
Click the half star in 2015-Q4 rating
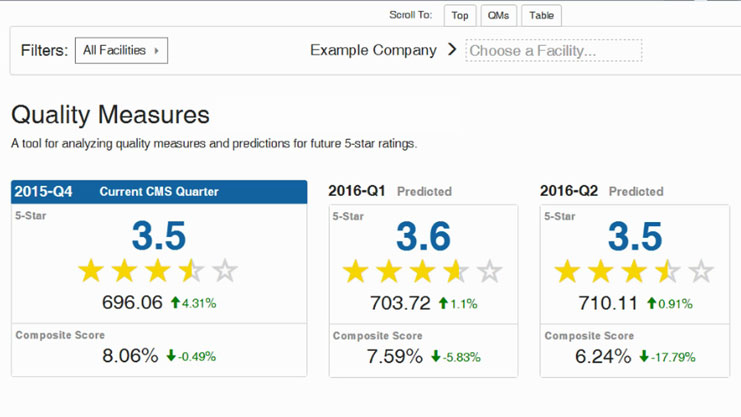192,270
